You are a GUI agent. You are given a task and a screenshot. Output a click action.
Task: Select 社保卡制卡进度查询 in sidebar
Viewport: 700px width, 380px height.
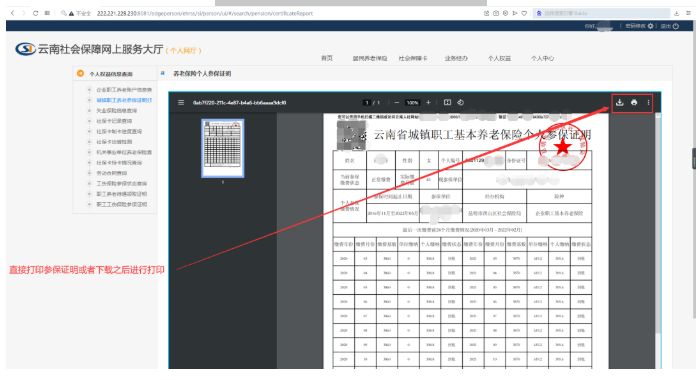(119, 131)
